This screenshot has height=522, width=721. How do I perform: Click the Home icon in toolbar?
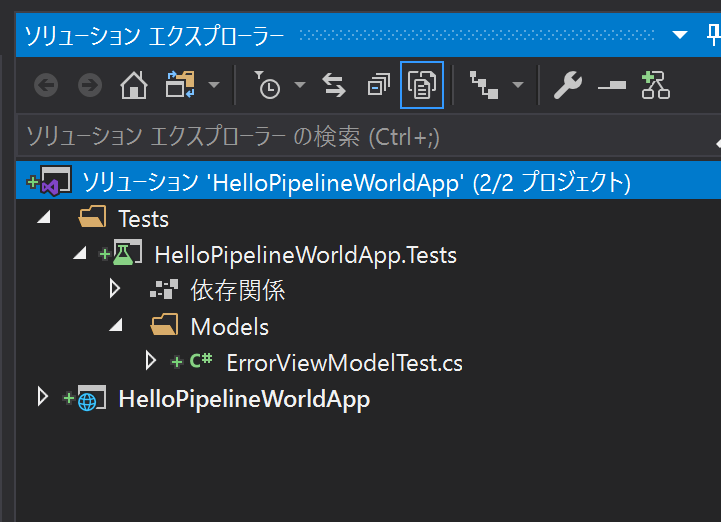click(x=133, y=86)
